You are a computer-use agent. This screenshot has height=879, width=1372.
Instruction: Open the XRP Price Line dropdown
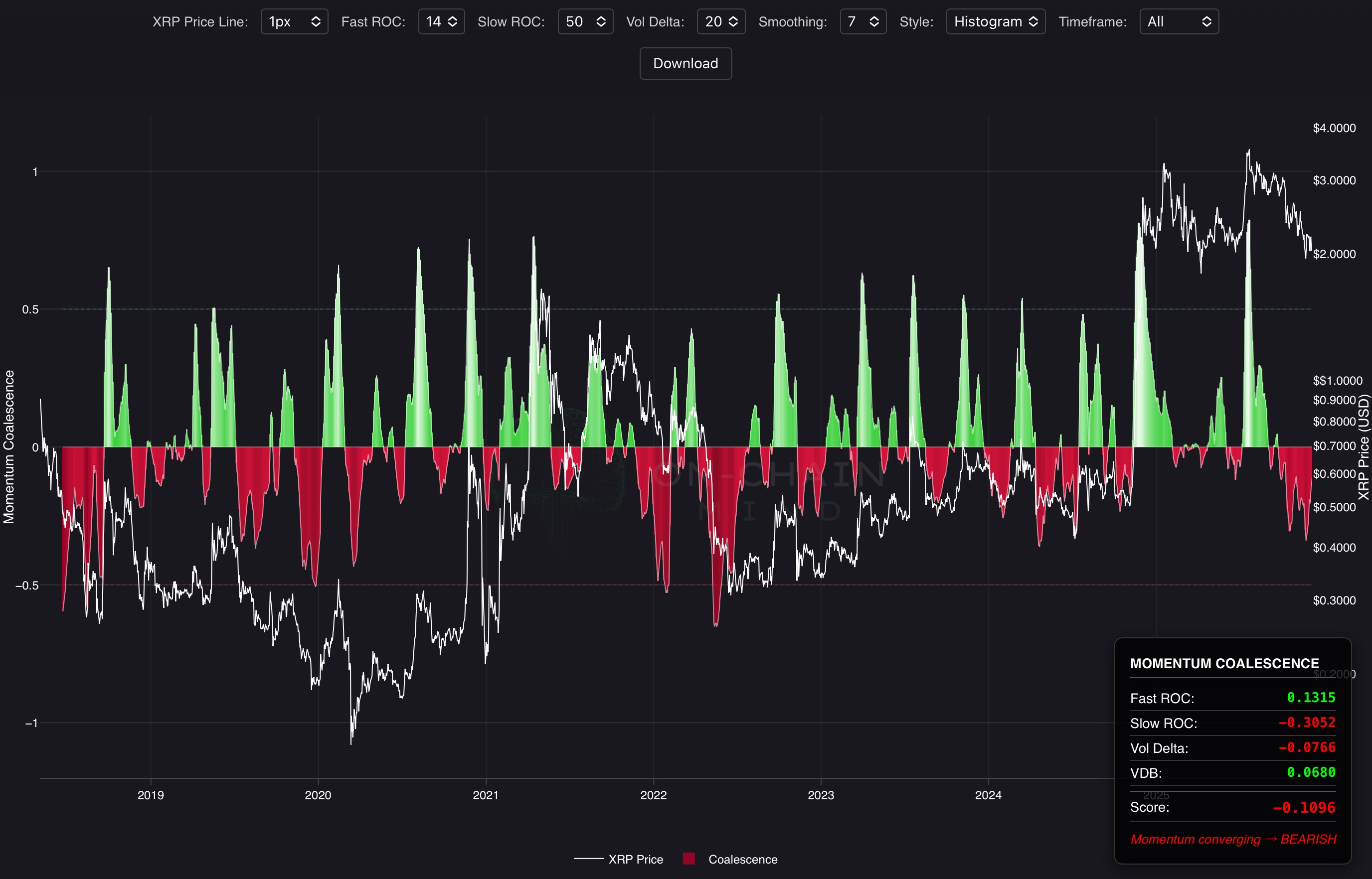click(294, 22)
